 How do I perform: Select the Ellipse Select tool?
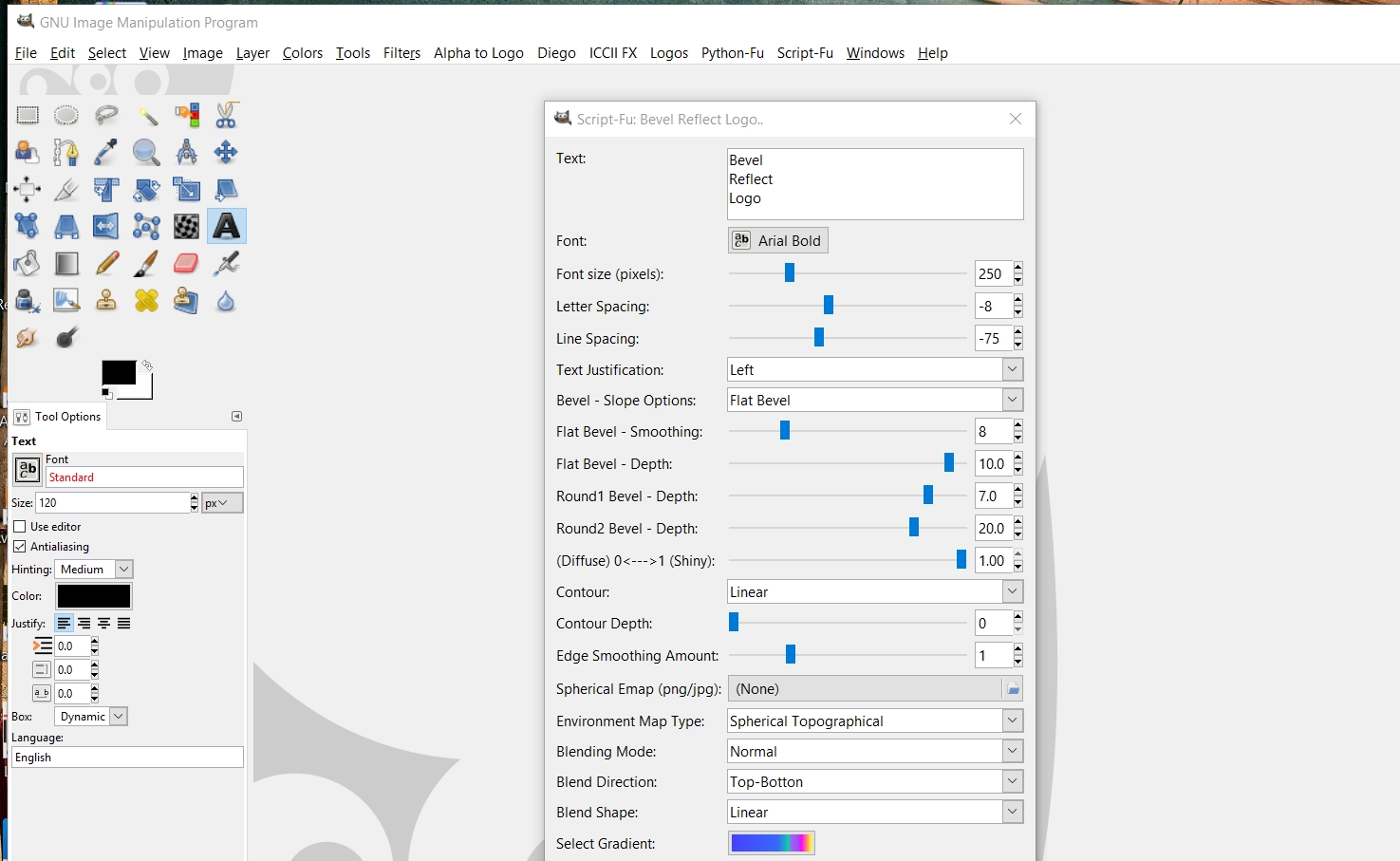66,115
